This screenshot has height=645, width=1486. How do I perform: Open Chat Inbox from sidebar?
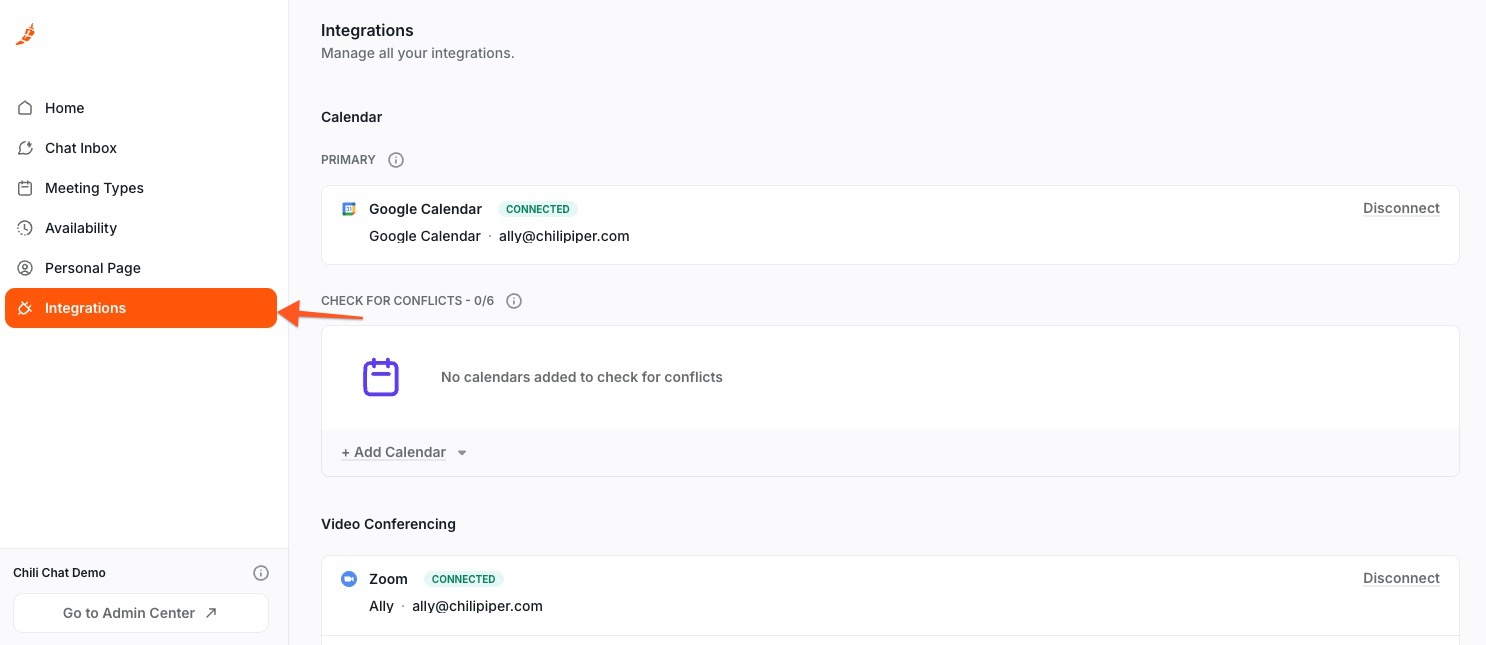tap(80, 148)
